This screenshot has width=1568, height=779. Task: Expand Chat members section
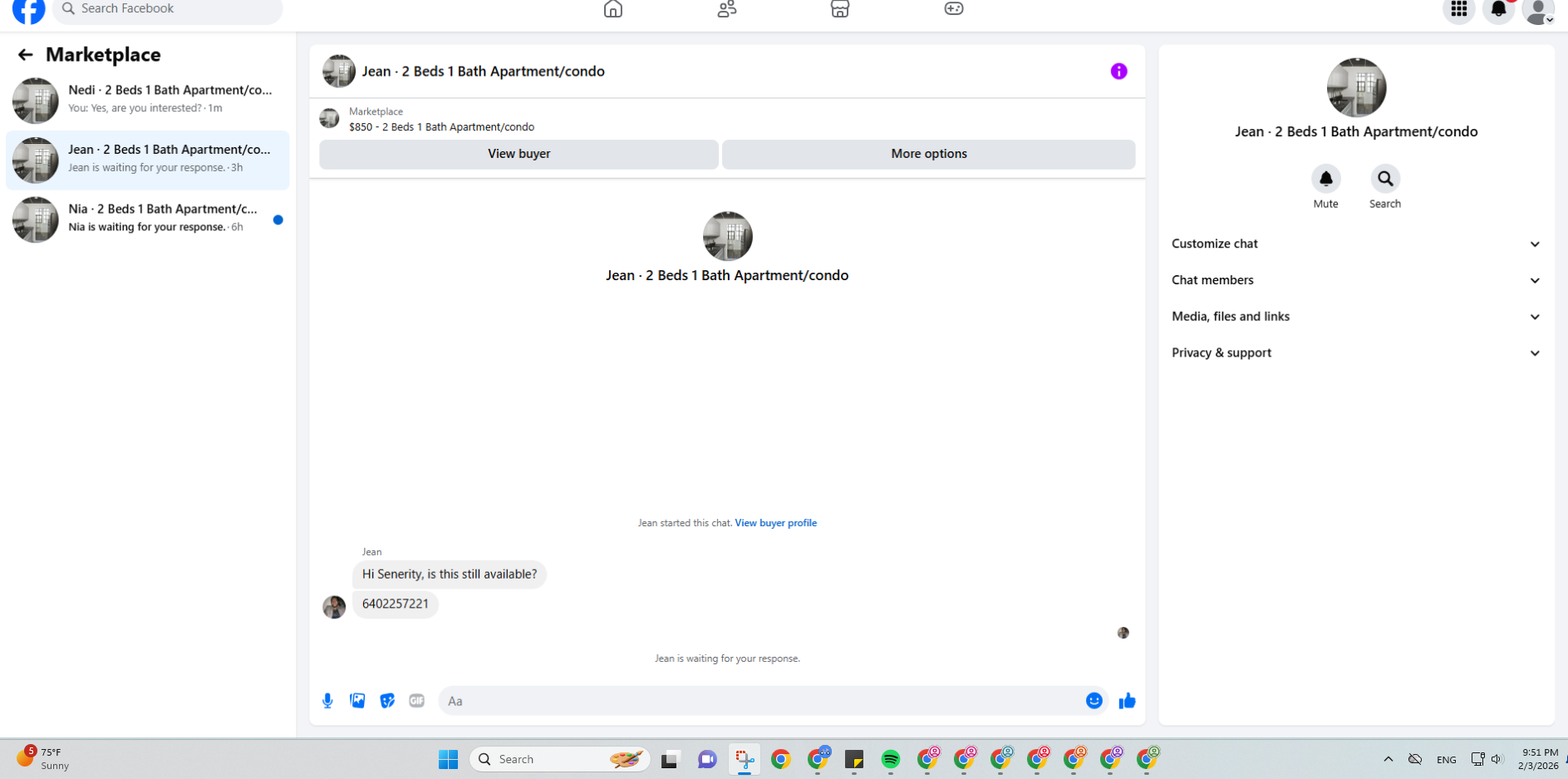point(1356,280)
